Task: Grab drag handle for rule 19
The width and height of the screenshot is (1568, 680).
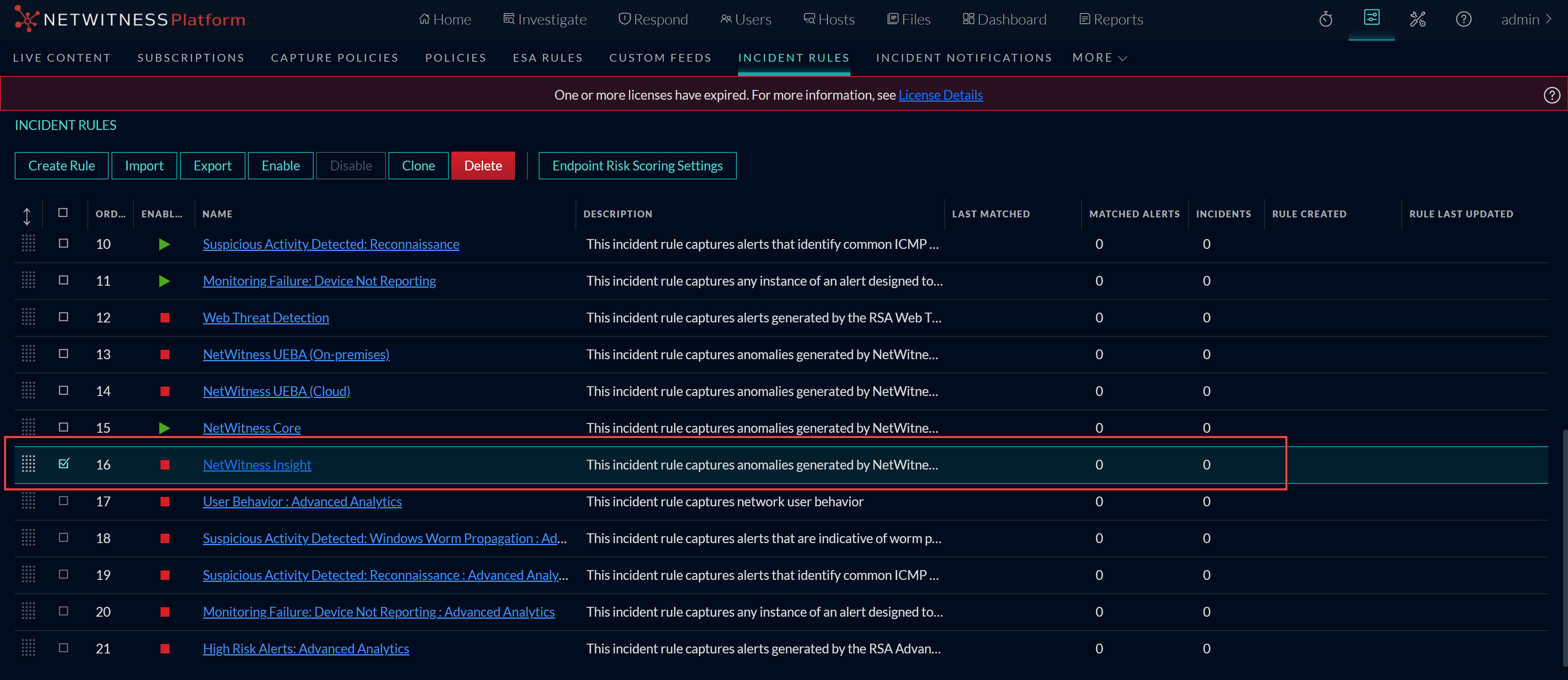Action: 29,575
